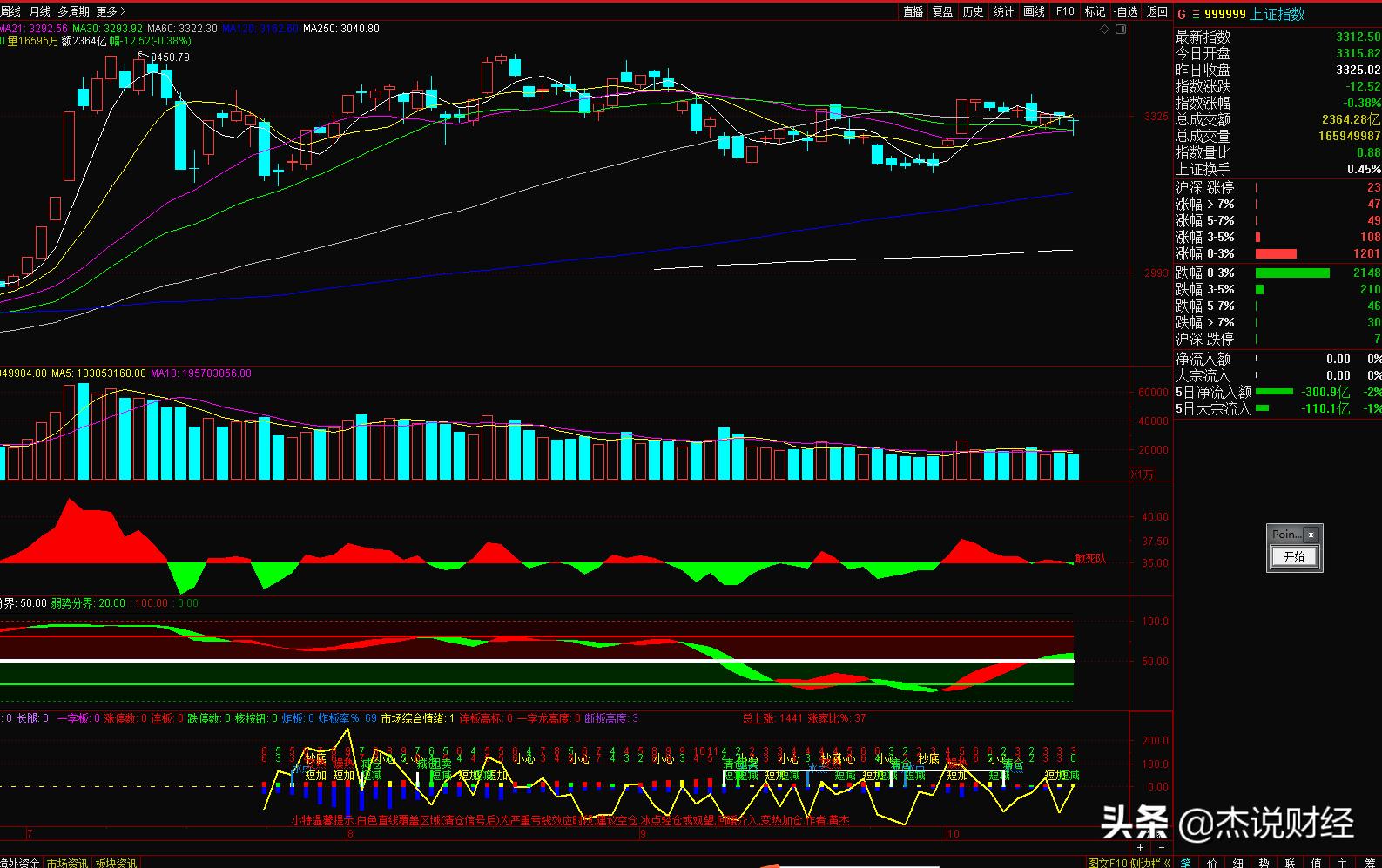
Task: Click the 跌幅 0-3% green bar
Action: pyautogui.click(x=1292, y=273)
